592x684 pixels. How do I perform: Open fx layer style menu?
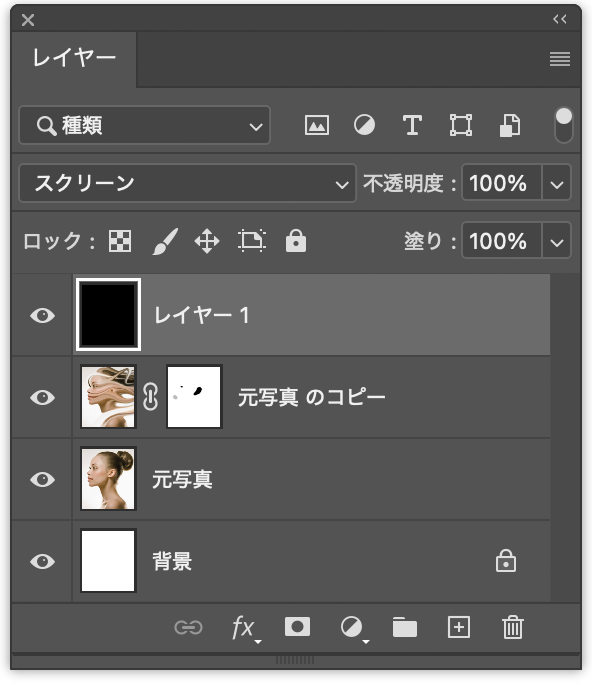click(245, 628)
